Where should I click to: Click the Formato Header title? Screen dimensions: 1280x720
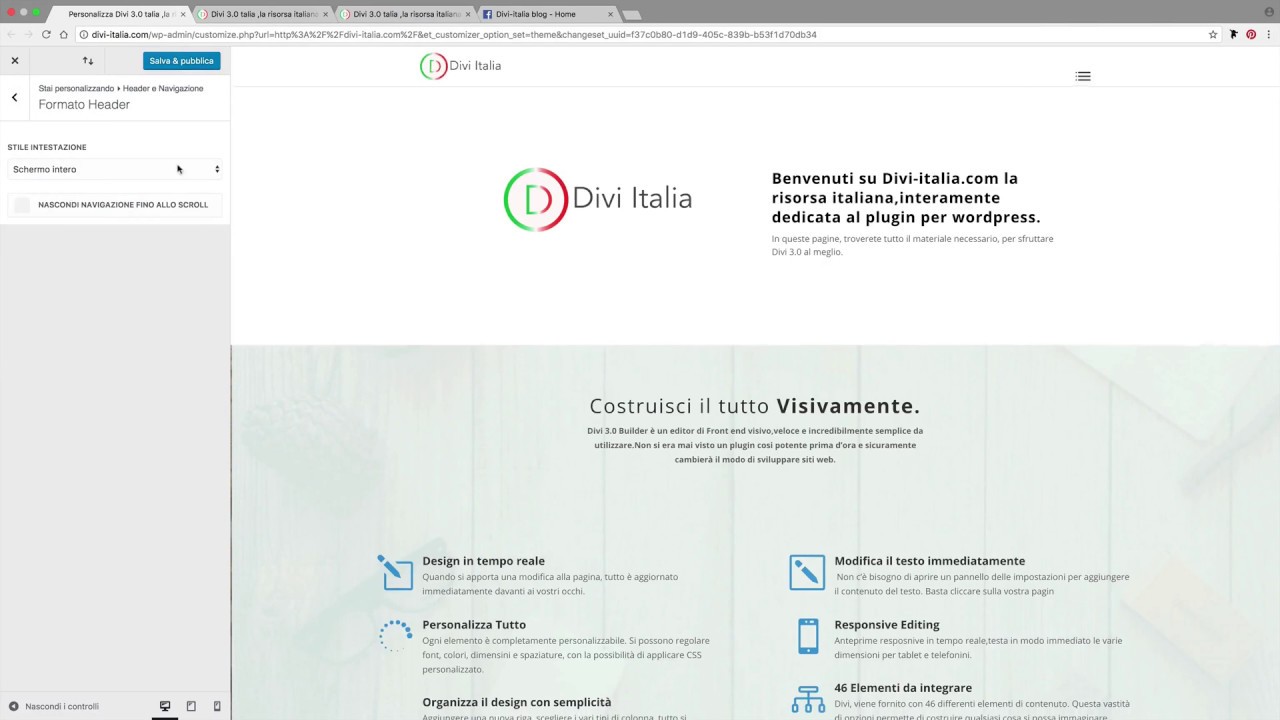coord(84,104)
